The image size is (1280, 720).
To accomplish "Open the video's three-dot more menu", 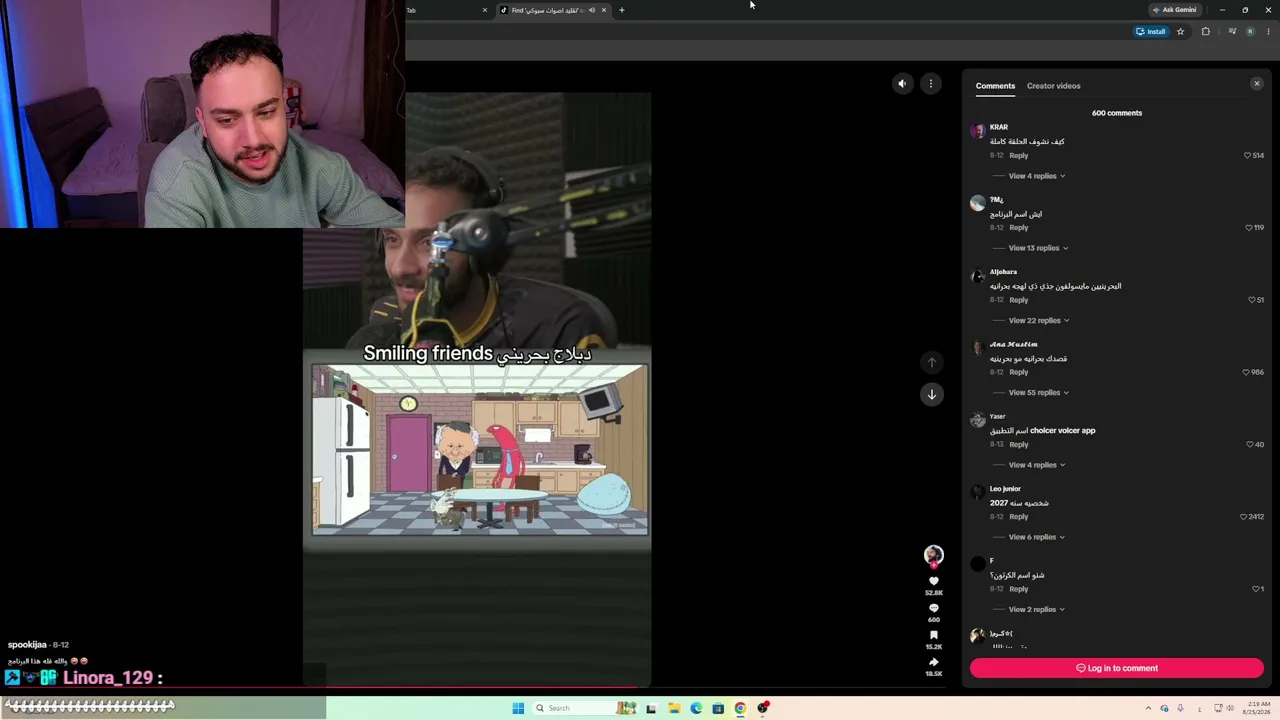I will tap(931, 84).
